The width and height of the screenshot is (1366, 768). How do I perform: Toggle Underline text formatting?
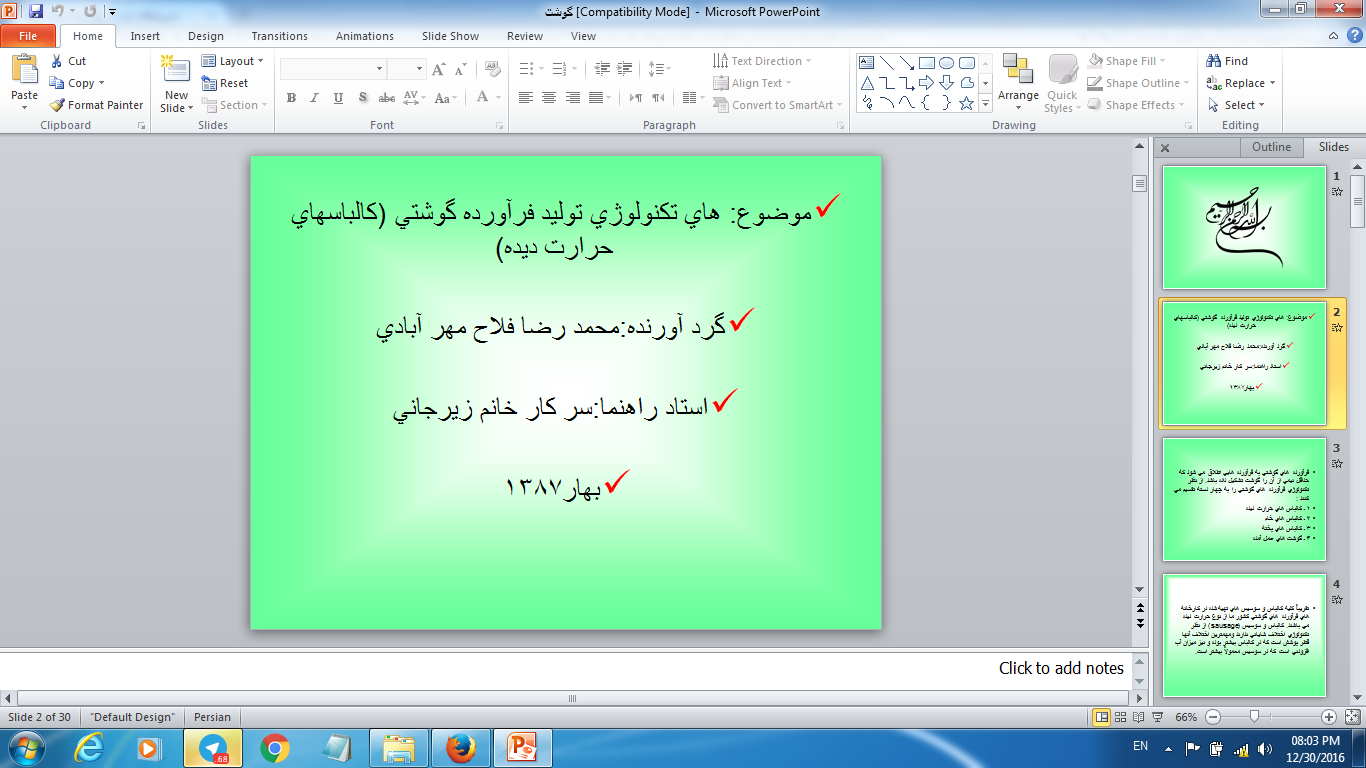point(339,98)
